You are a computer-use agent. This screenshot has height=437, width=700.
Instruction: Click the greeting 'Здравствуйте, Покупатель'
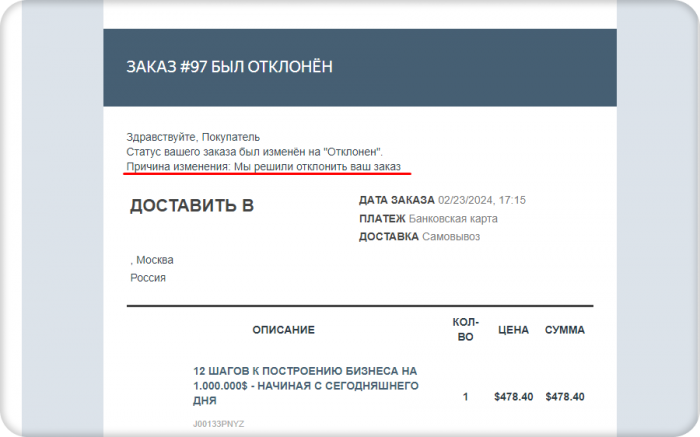click(x=193, y=137)
